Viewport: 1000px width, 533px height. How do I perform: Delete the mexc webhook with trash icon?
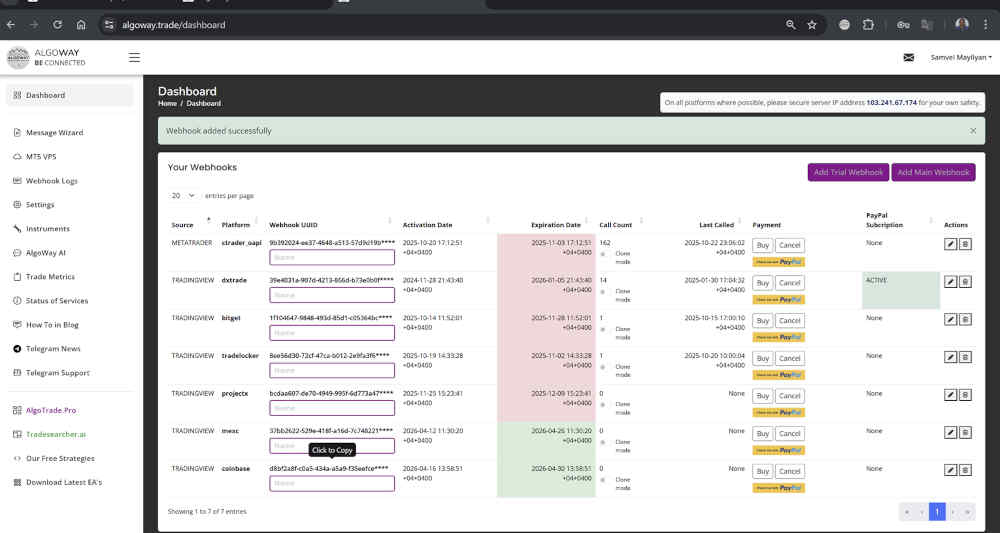click(x=966, y=432)
